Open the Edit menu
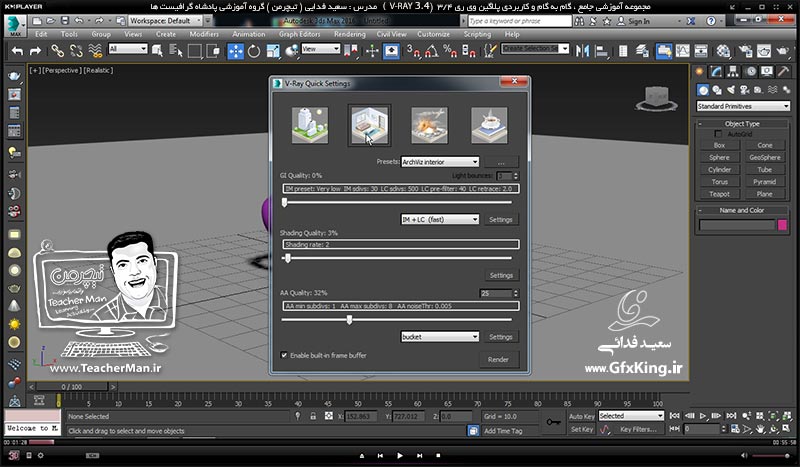The width and height of the screenshot is (800, 467). (41, 34)
